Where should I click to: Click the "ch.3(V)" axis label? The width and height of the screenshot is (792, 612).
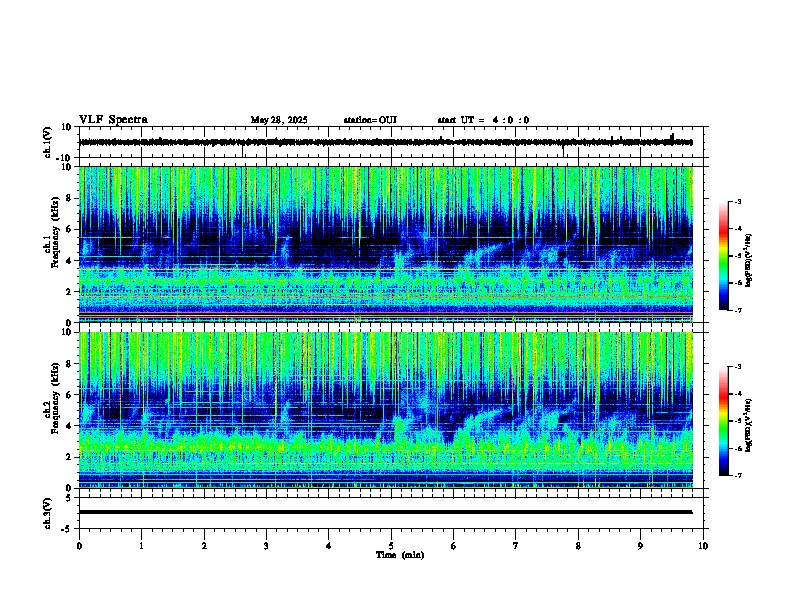48,513
